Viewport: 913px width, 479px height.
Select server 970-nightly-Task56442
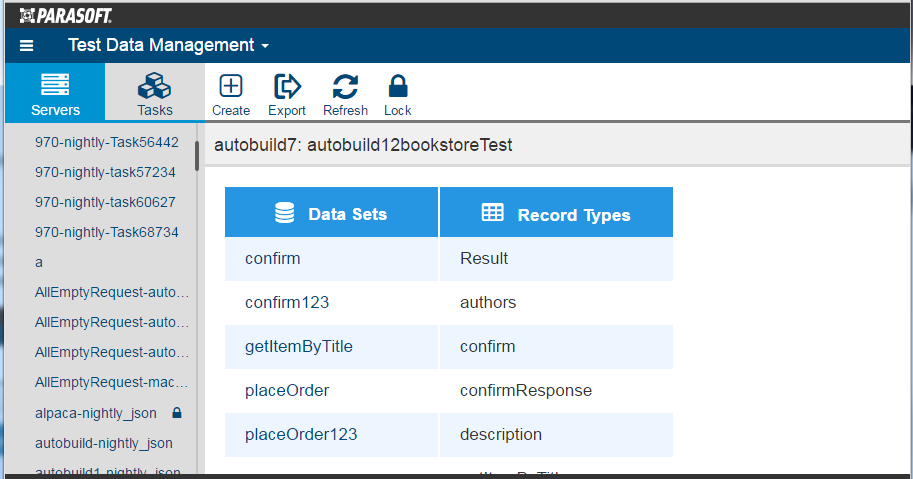pyautogui.click(x=107, y=142)
